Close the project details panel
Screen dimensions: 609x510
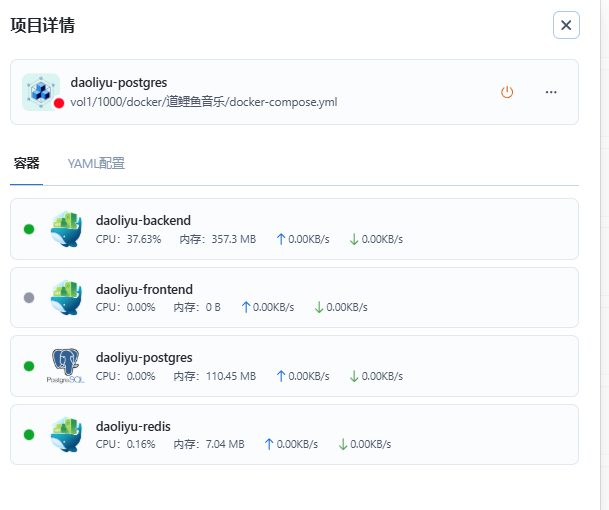coord(566,25)
